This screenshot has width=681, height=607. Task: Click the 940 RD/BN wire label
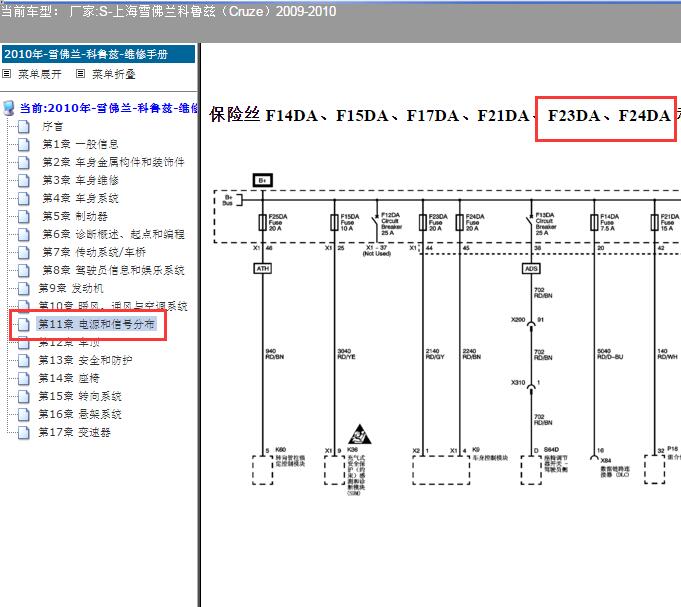274,354
